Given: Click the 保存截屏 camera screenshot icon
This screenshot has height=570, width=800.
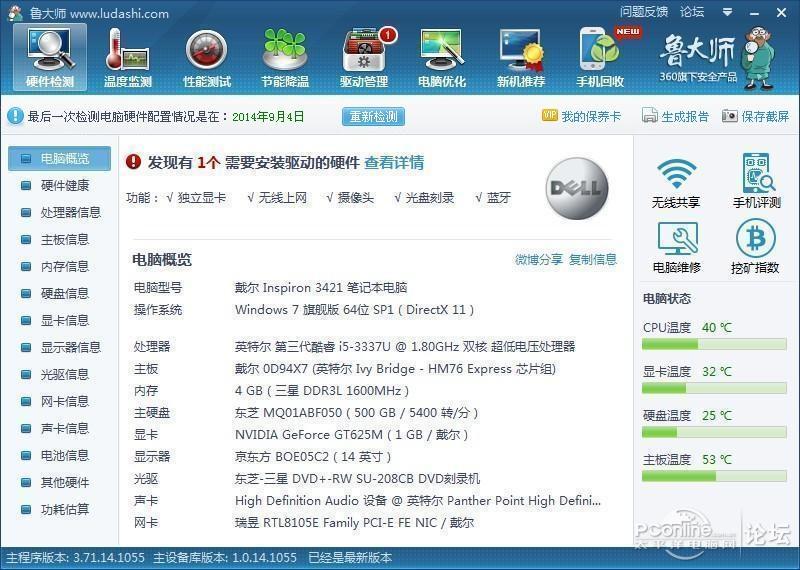Looking at the screenshot, I should pyautogui.click(x=730, y=116).
